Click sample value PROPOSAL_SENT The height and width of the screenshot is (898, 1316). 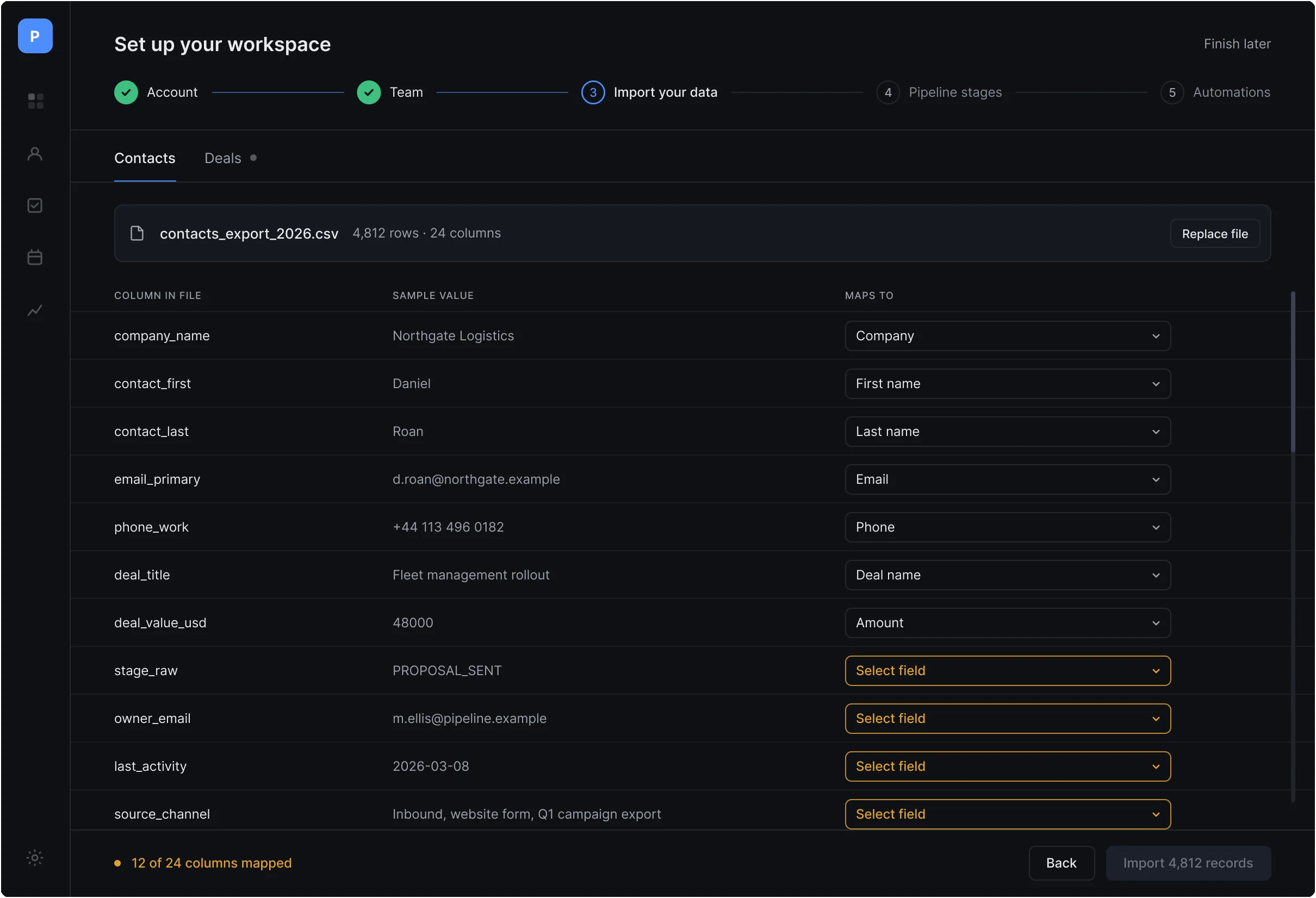(x=448, y=671)
